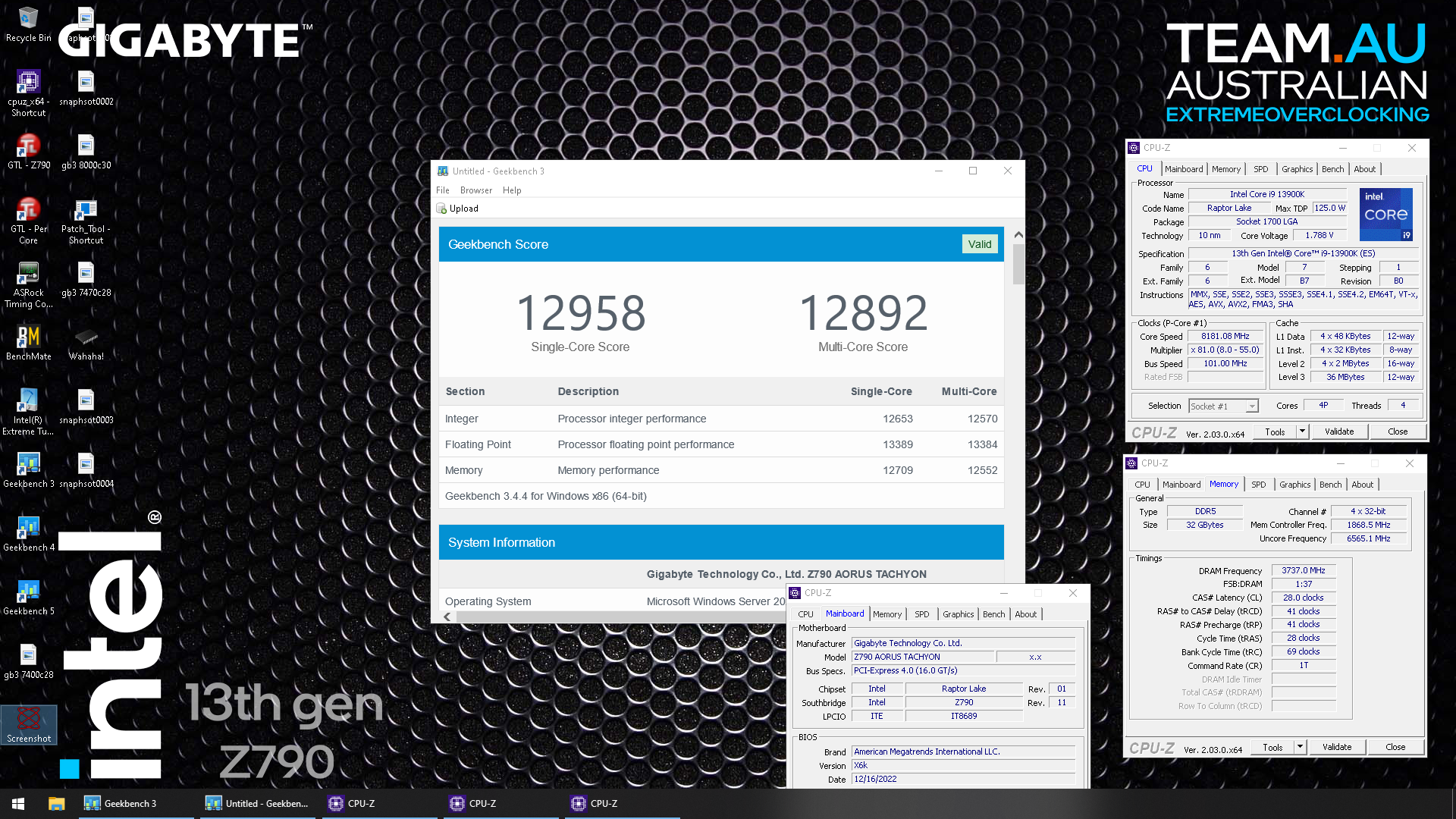Expand Tools dropdown arrow in CPU-Z Memory window
This screenshot has width=1456, height=819.
1300,747
